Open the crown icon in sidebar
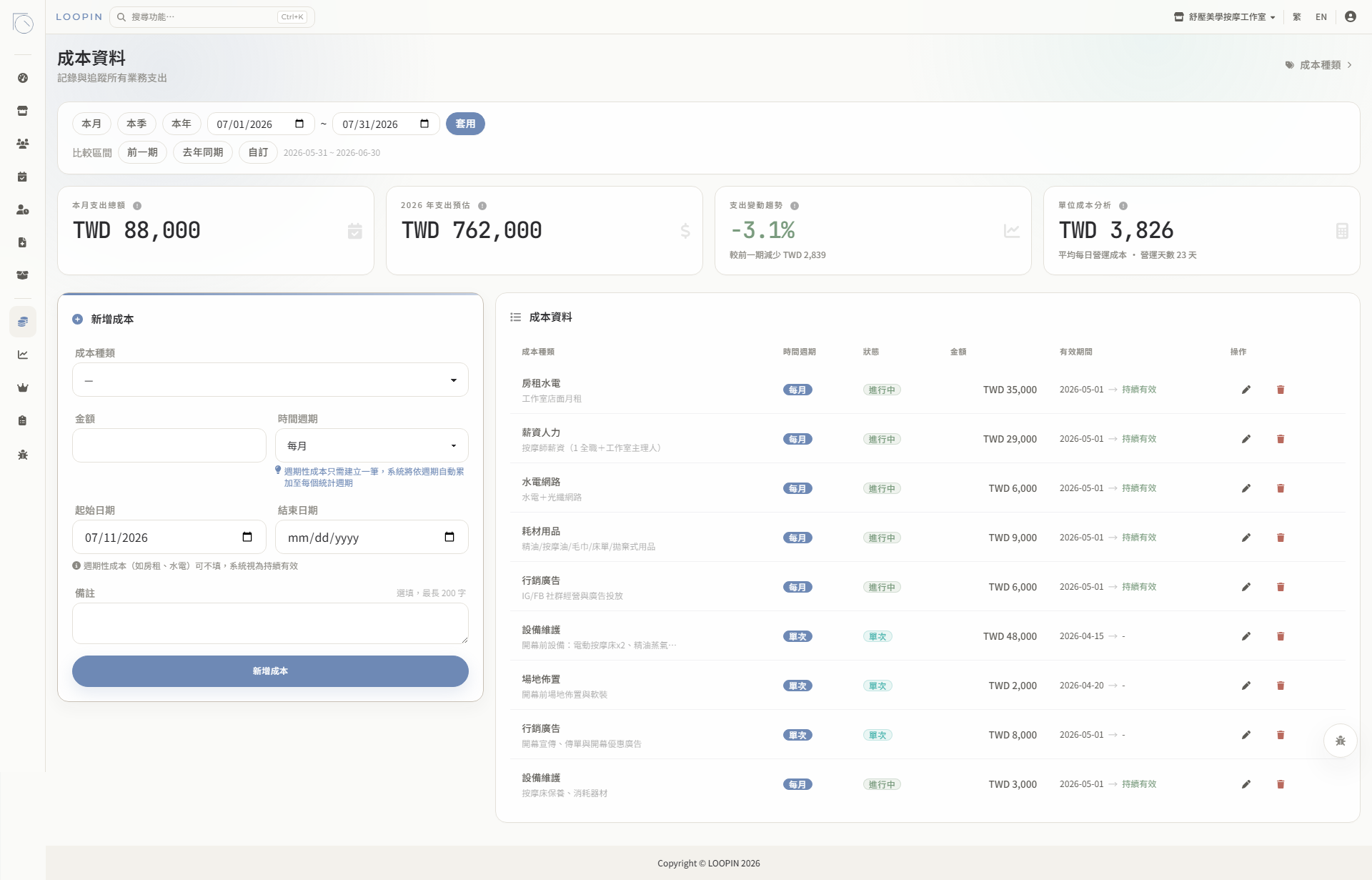 tap(23, 387)
